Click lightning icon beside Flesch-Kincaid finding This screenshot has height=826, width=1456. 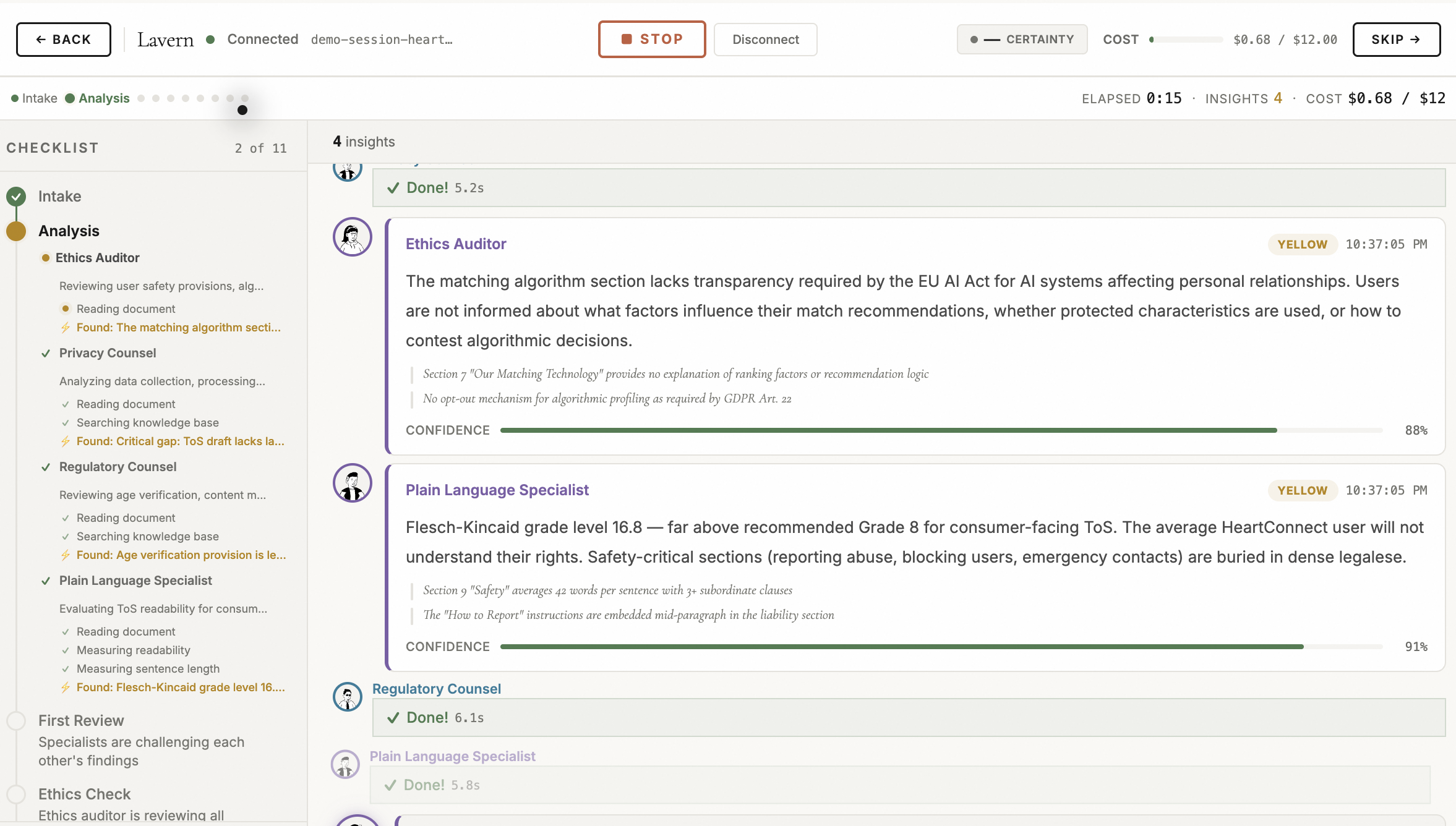point(66,688)
